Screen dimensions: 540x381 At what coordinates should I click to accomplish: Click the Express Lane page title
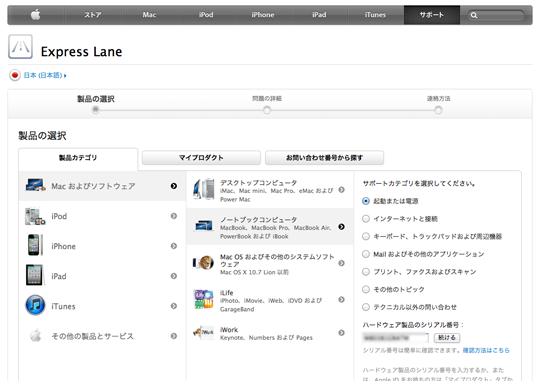point(82,52)
